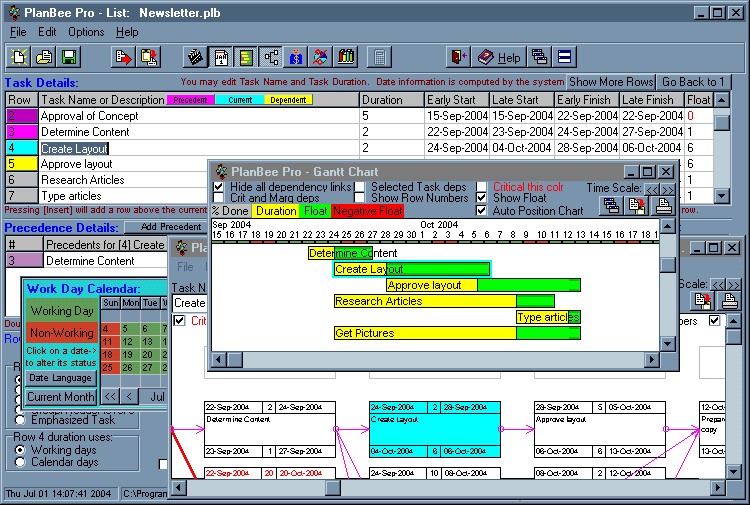
Task: Toggle Auto Position Chart checkbox
Action: [482, 211]
